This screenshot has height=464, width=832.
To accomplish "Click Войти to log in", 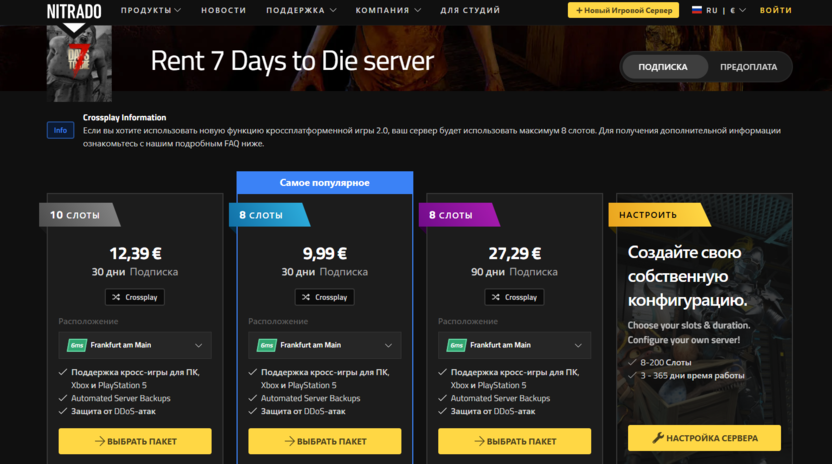I will [x=775, y=10].
